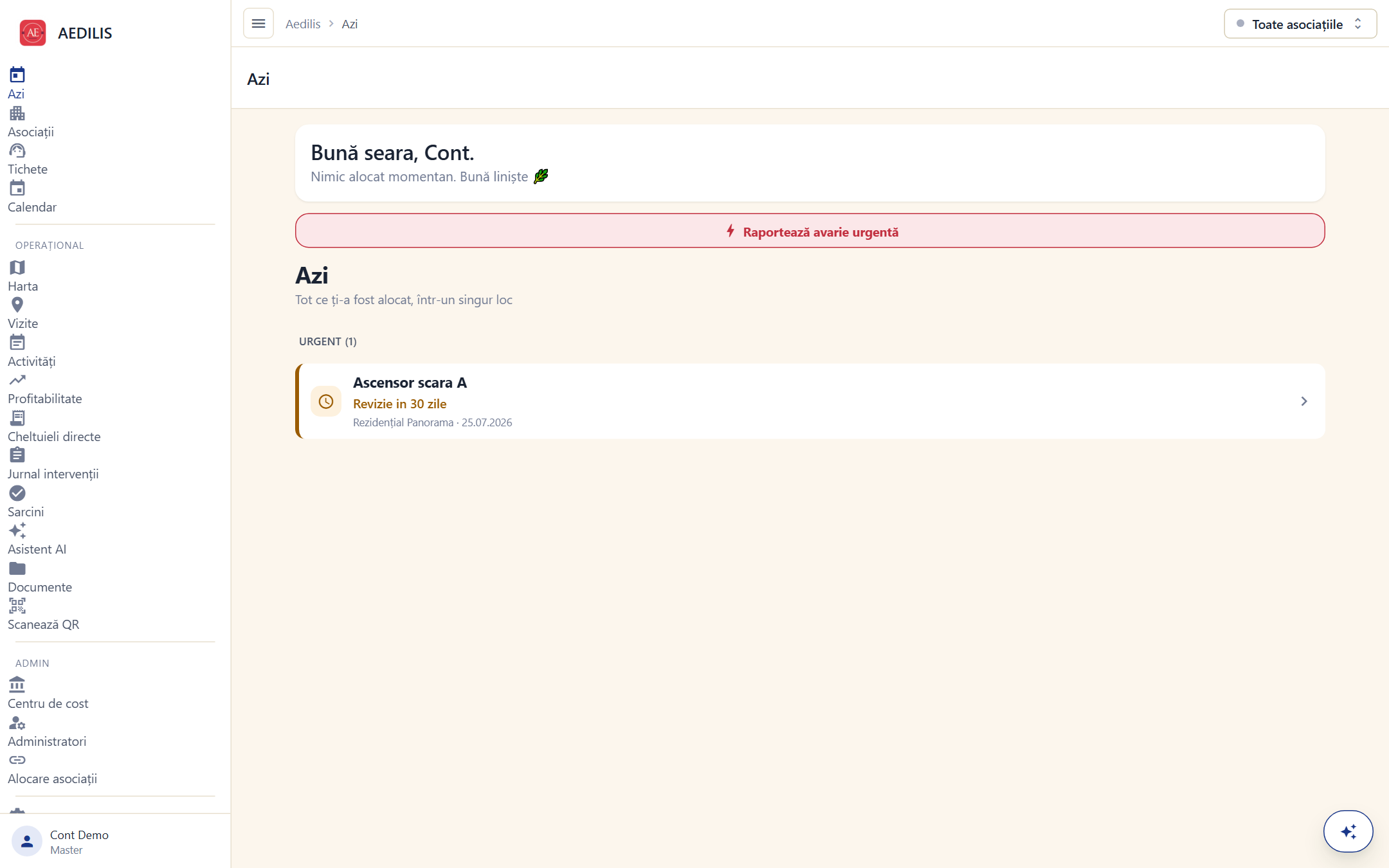This screenshot has width=1389, height=868.
Task: Open the Administratori user-gear icon
Action: pyautogui.click(x=17, y=723)
